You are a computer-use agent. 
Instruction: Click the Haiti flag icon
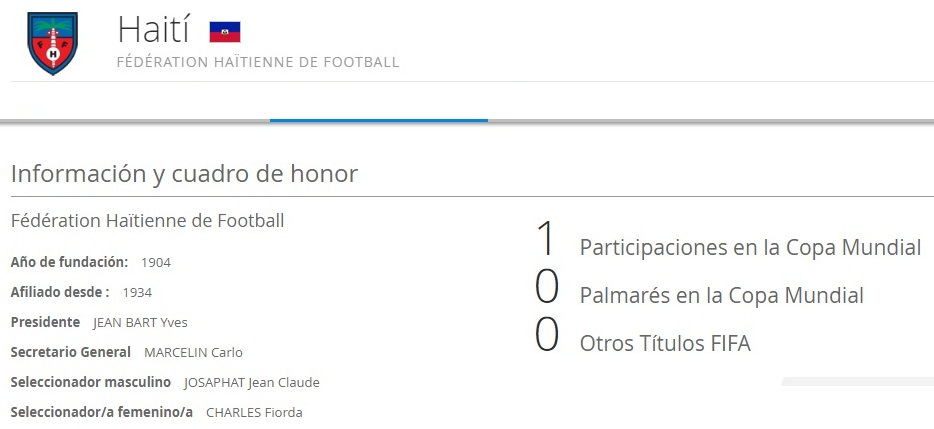click(224, 32)
